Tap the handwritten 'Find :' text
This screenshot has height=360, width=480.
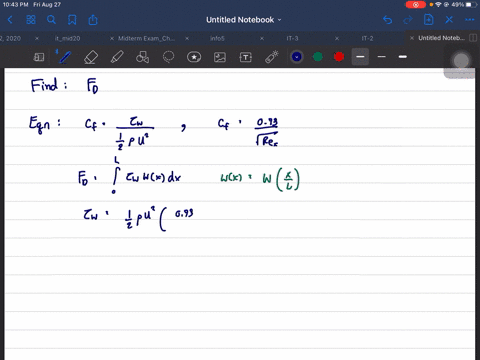[49, 85]
